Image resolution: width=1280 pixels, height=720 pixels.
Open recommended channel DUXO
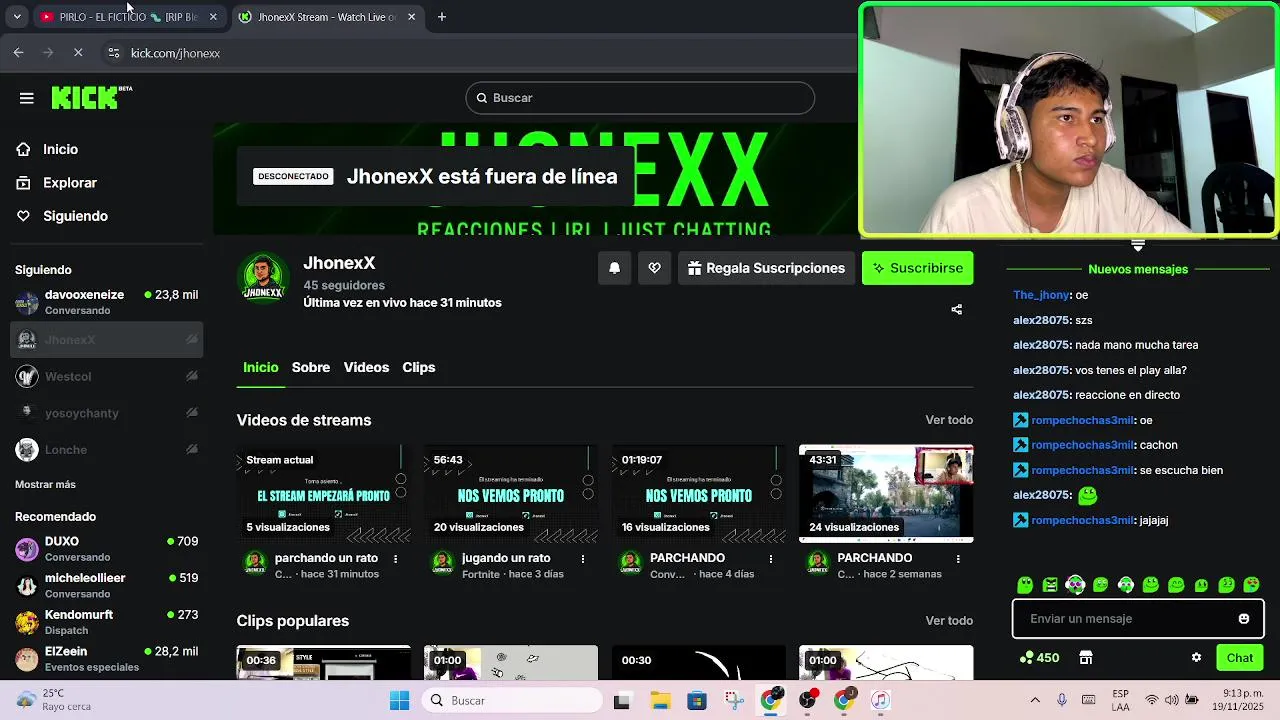(106, 549)
